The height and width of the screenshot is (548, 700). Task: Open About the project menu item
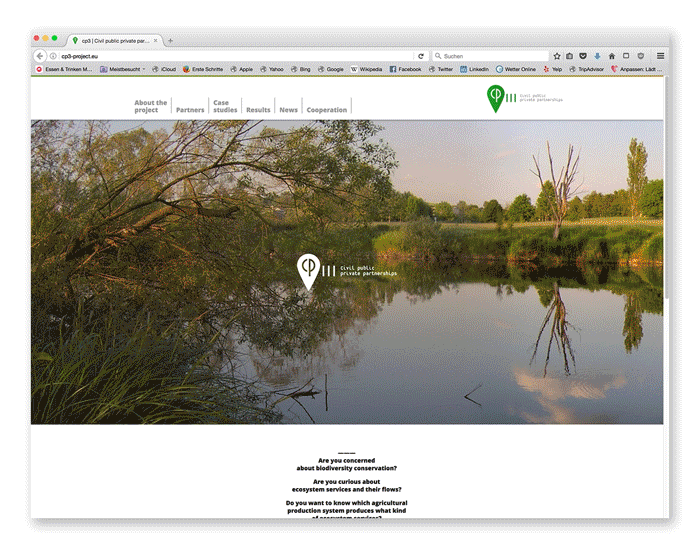150,106
